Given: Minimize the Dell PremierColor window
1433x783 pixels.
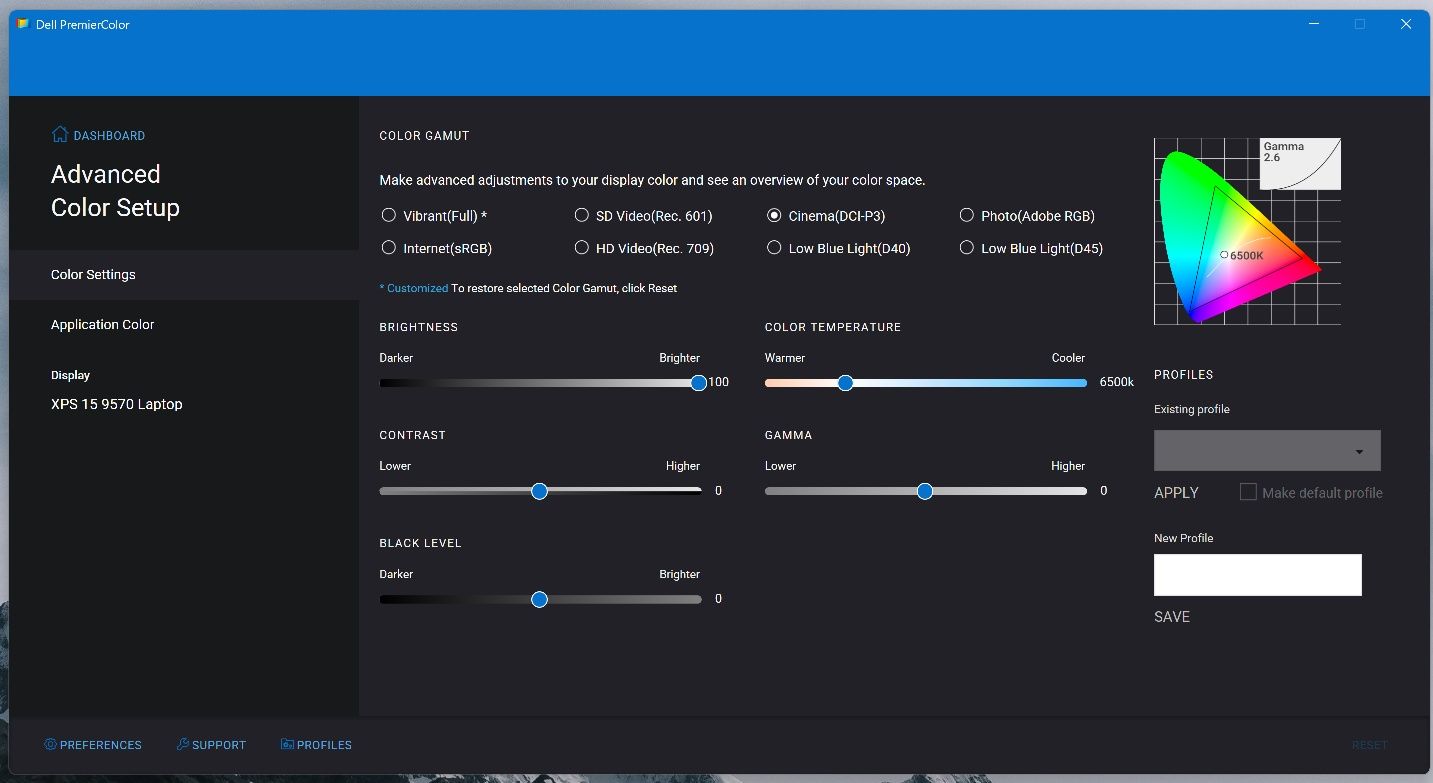Looking at the screenshot, I should tap(1313, 24).
